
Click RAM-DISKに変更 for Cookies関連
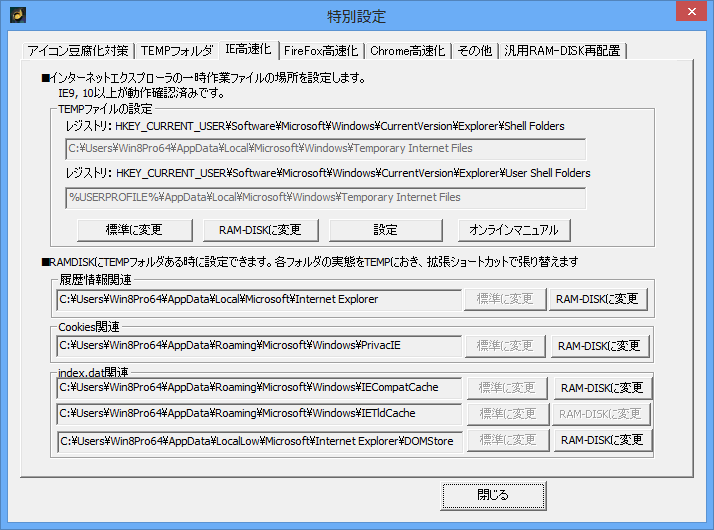coord(600,346)
